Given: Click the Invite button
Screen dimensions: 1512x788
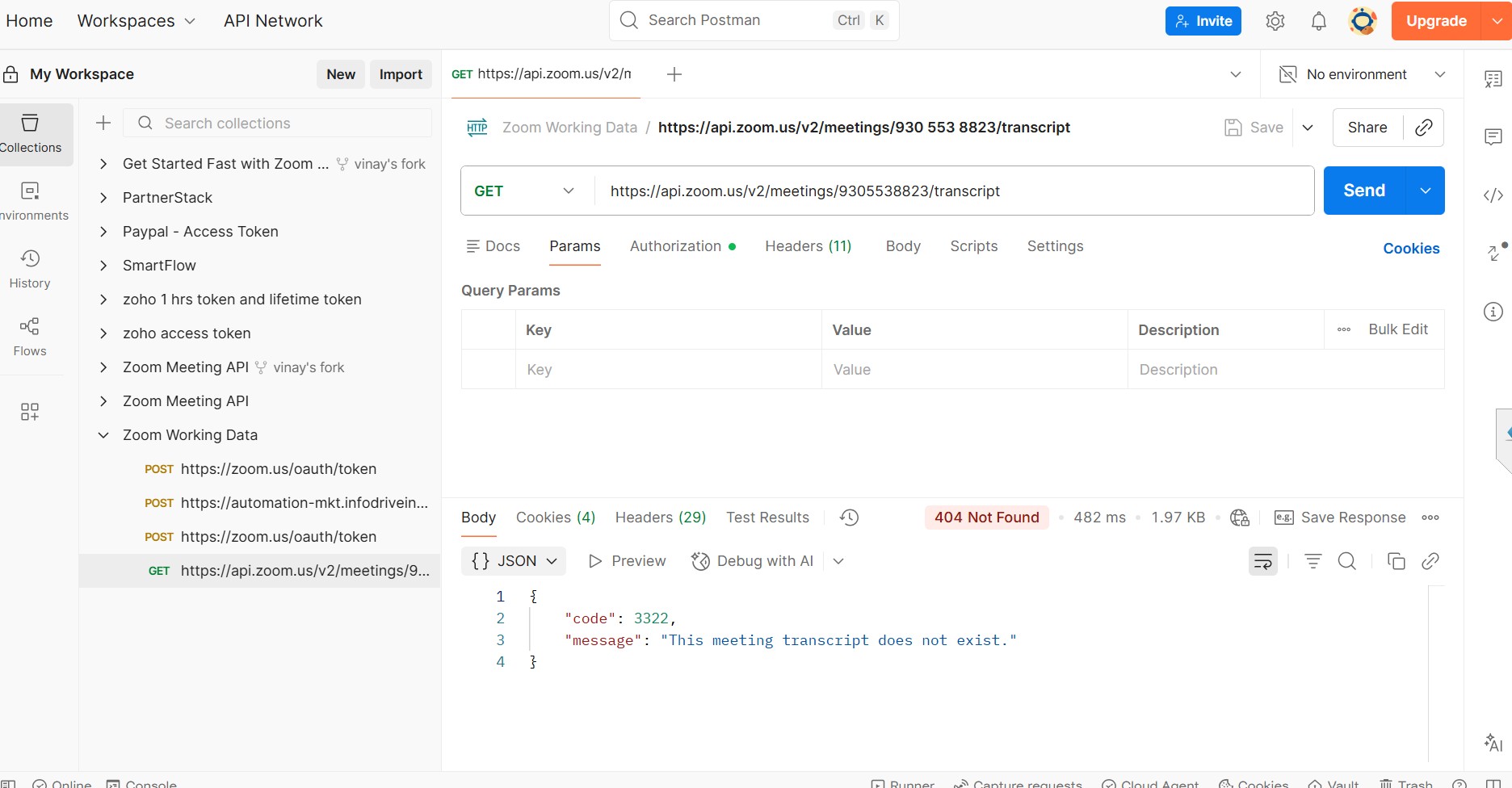Looking at the screenshot, I should click(x=1203, y=21).
